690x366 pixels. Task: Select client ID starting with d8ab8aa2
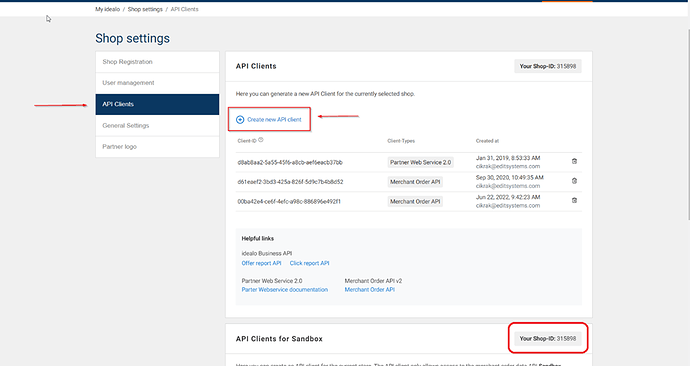290,162
